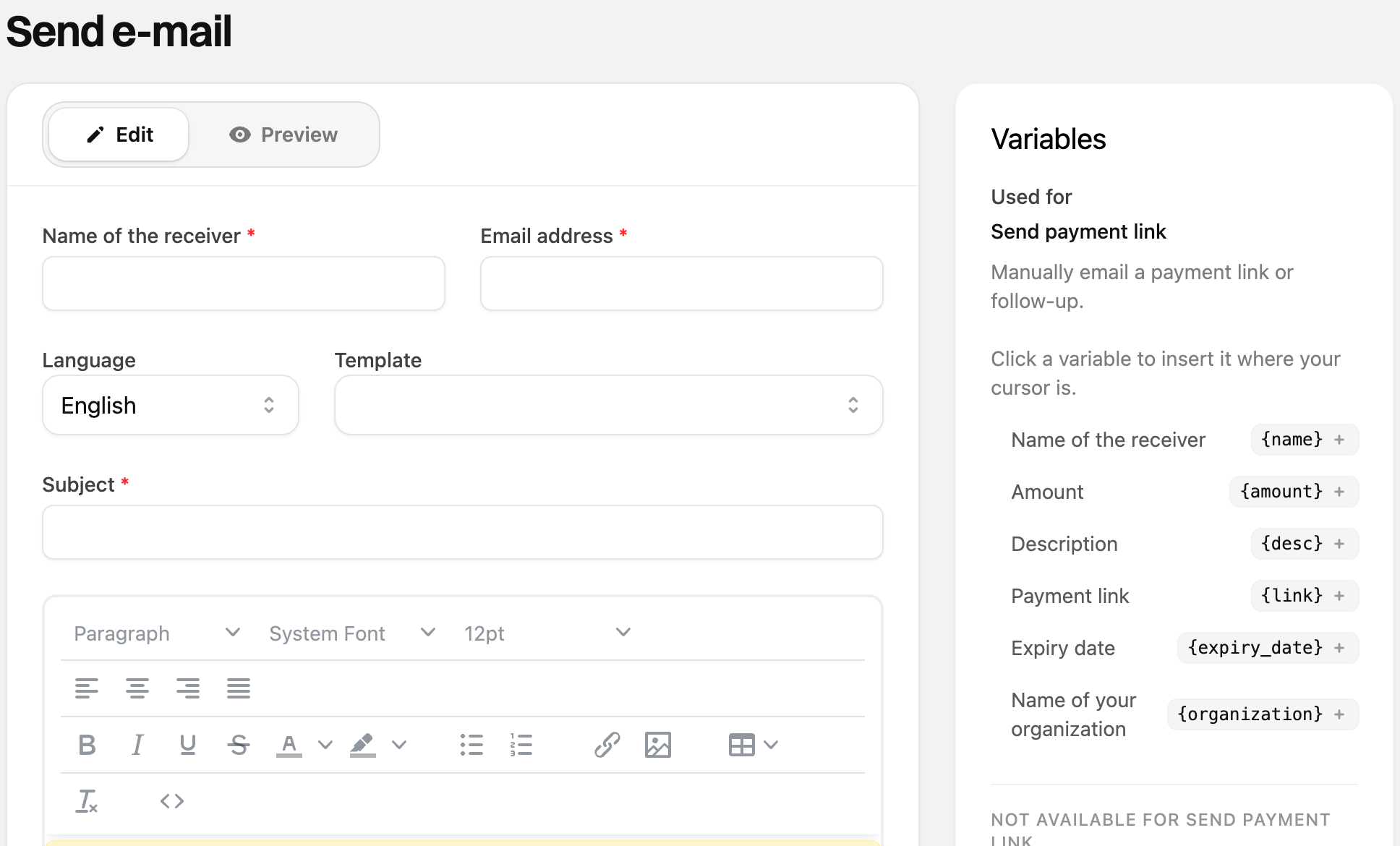The height and width of the screenshot is (846, 1400).
Task: Insert the {expiry_date} variable
Action: pos(1268,648)
